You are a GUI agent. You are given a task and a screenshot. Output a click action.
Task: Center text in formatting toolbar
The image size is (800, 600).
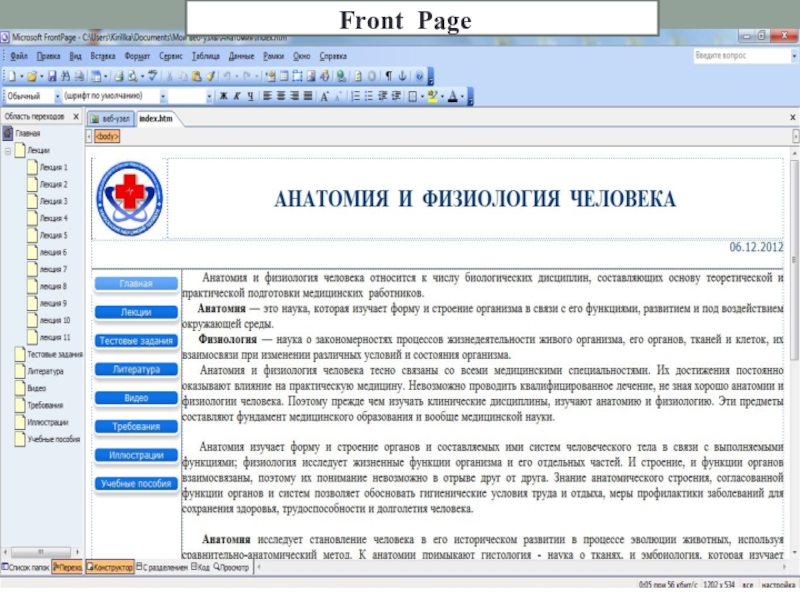(x=281, y=96)
